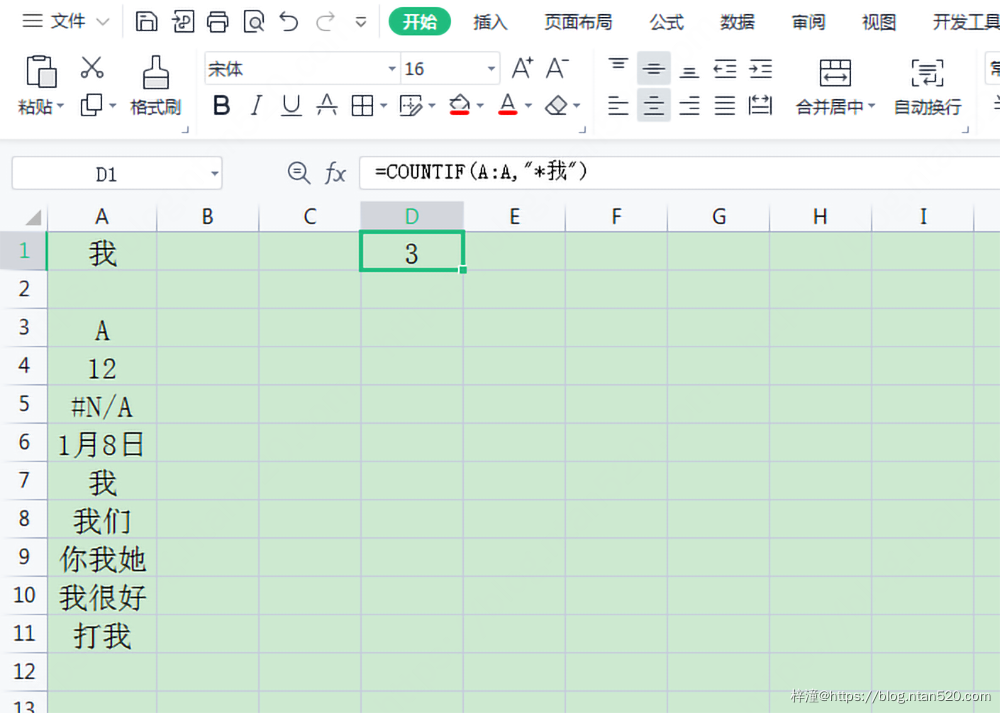Select top vertical align icon
Image resolution: width=1000 pixels, height=713 pixels.
point(617,68)
